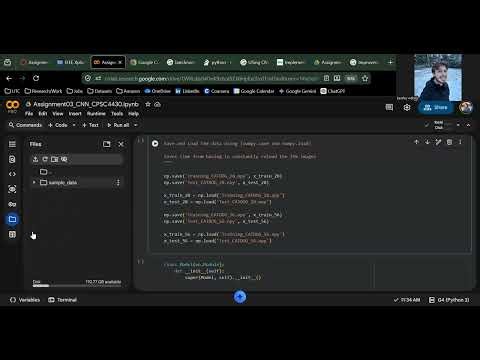Click the Colab logo
480x360 pixels.
point(12,106)
